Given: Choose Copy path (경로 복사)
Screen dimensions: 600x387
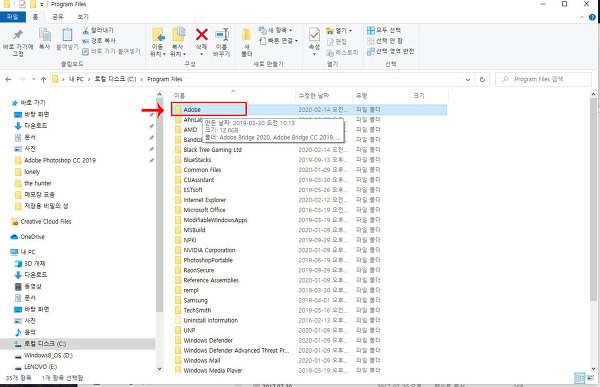Looking at the screenshot, I should tap(99, 41).
